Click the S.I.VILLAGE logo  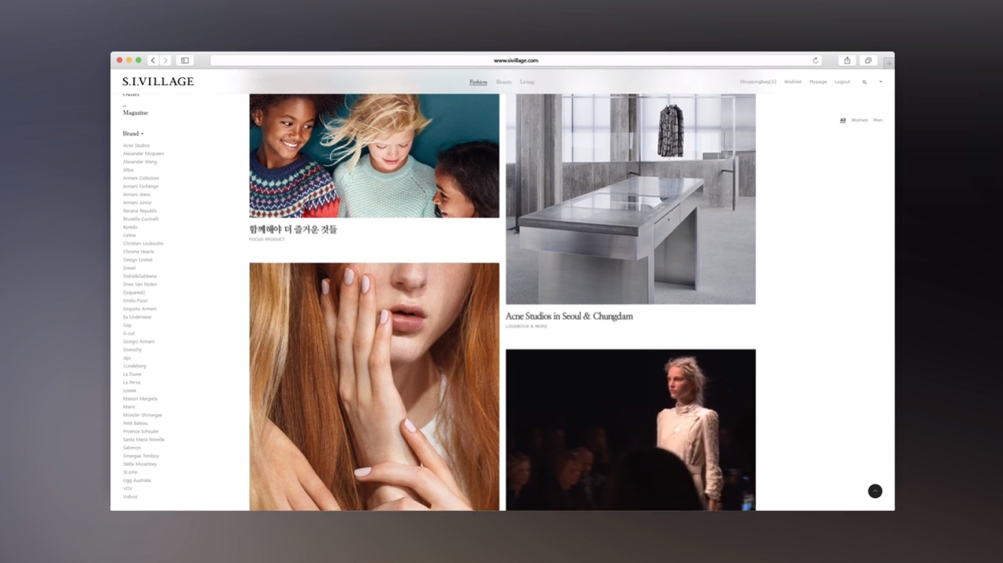[158, 81]
